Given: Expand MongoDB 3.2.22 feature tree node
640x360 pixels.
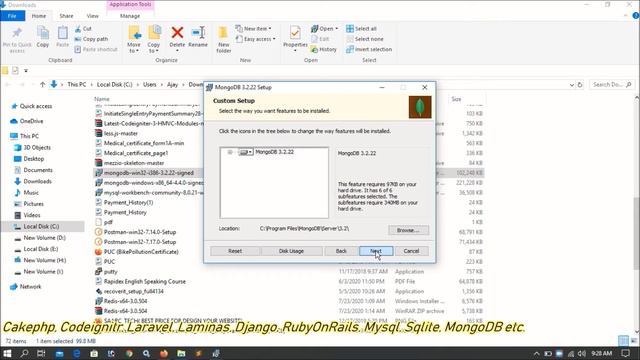Looking at the screenshot, I should click(230, 152).
